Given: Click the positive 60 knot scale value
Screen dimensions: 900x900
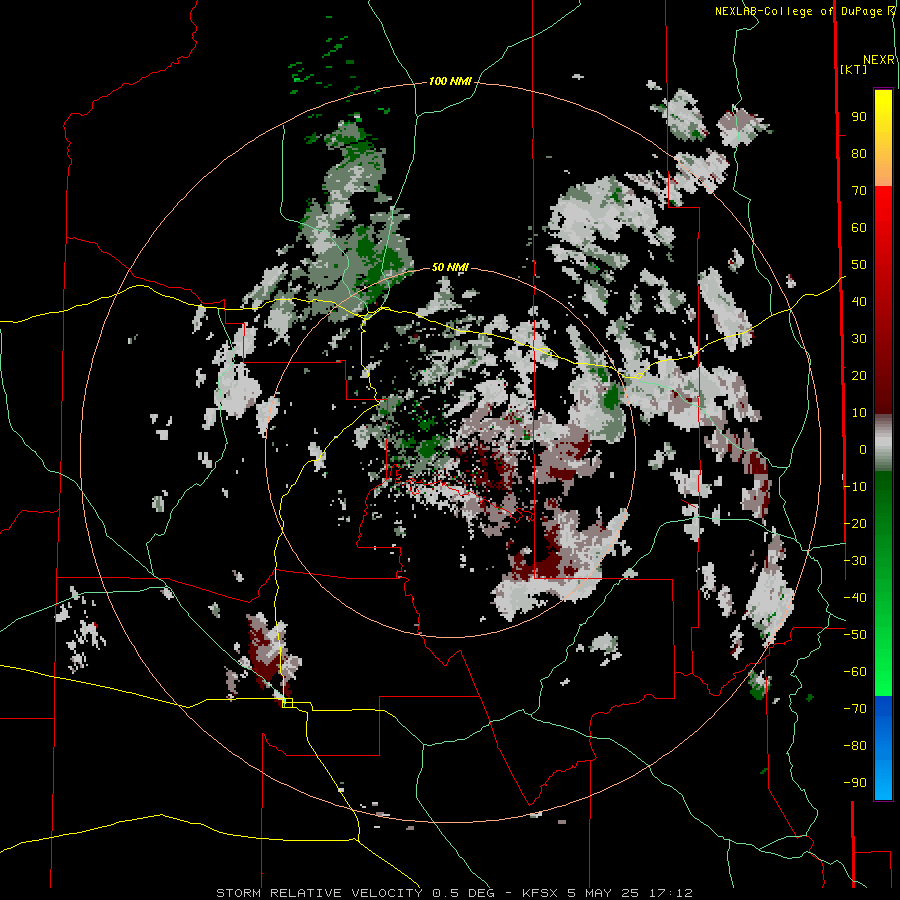Looking at the screenshot, I should [859, 228].
